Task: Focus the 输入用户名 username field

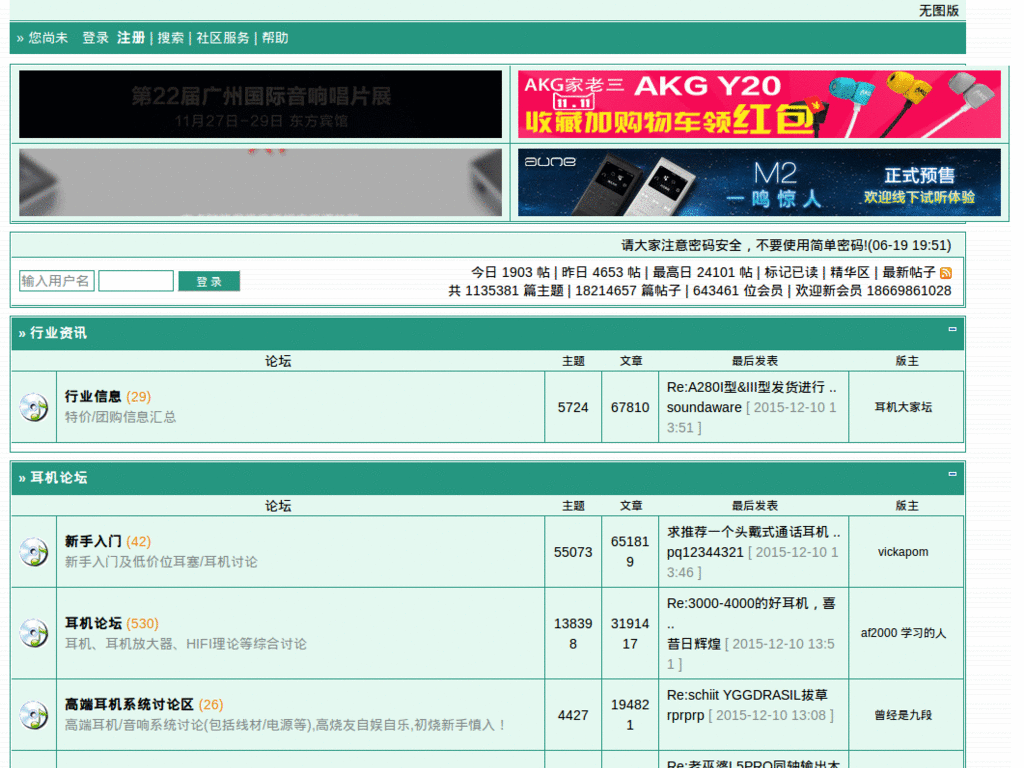Action: pos(57,281)
